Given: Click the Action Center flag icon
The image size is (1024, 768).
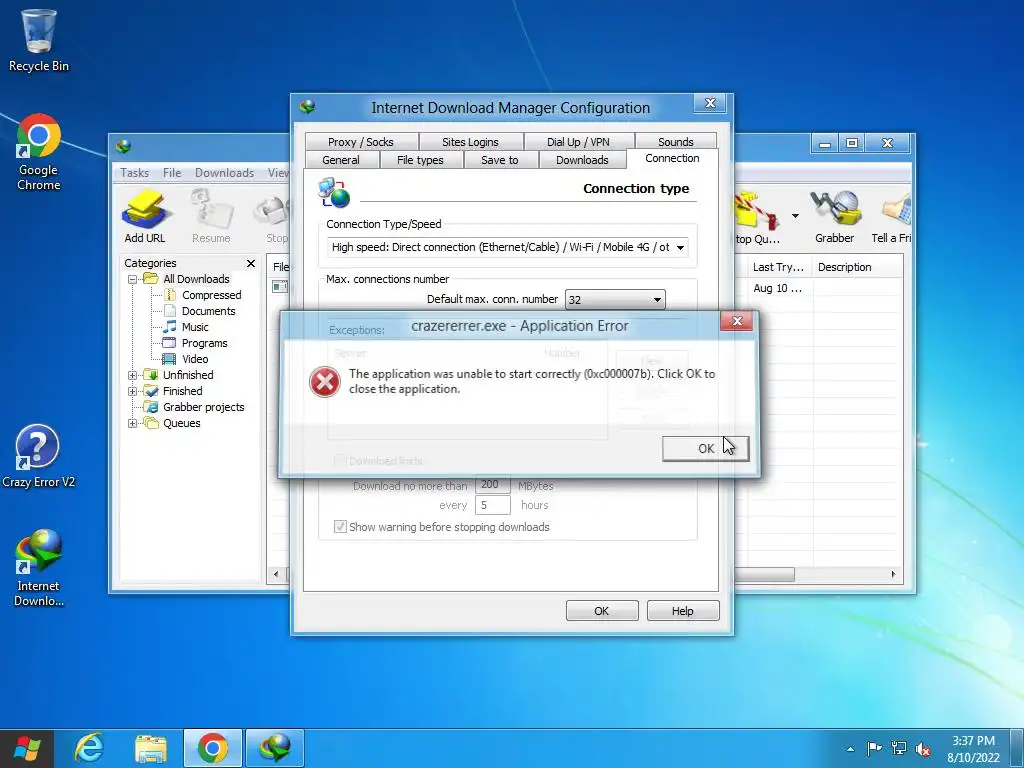Looking at the screenshot, I should [874, 748].
